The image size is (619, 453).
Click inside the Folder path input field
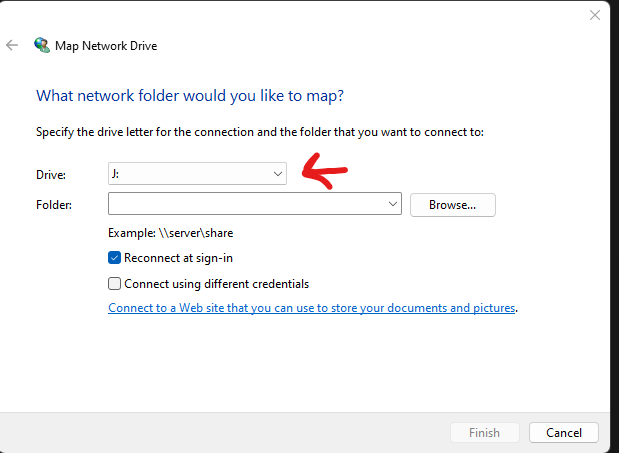coord(247,204)
